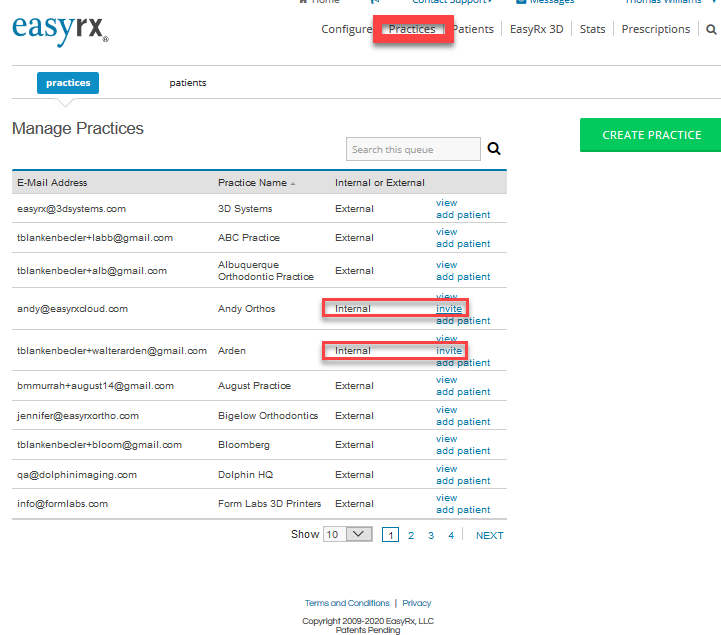Click email qa@dolphinimaging.com

(x=77, y=475)
